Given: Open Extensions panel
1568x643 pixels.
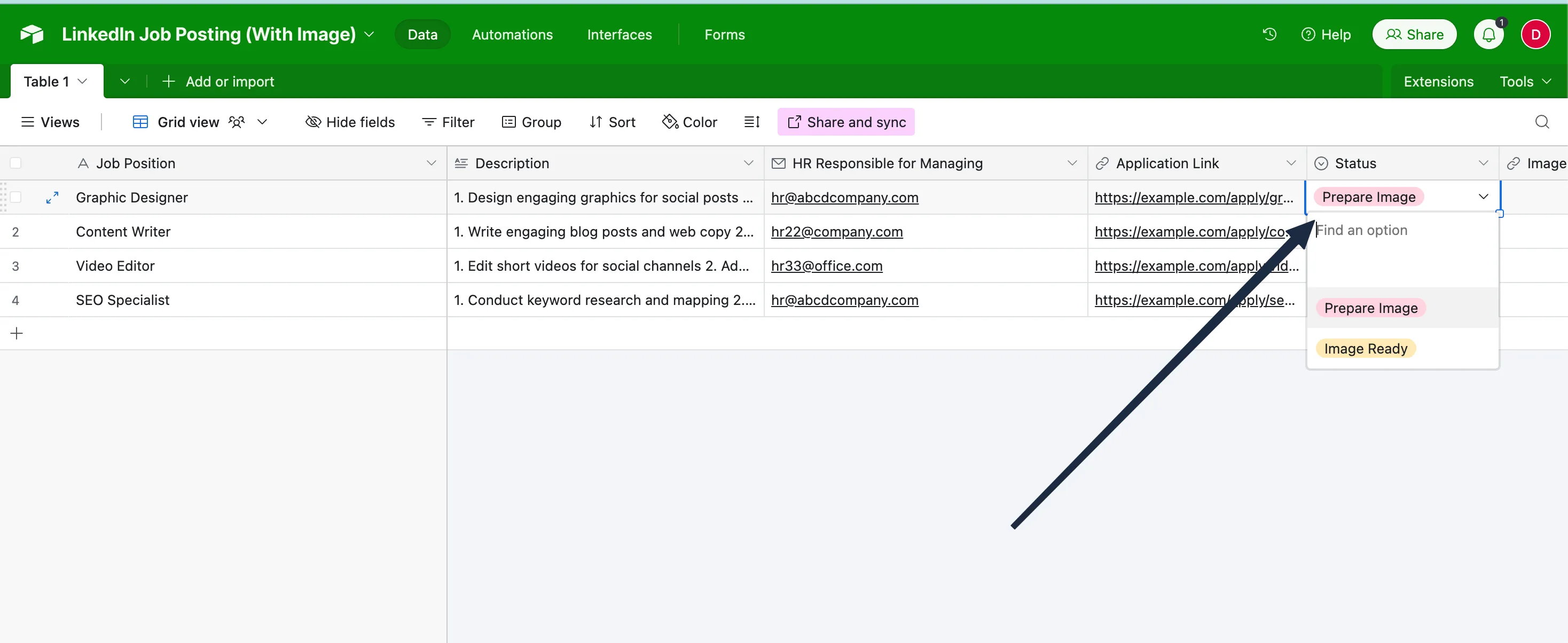Looking at the screenshot, I should pyautogui.click(x=1438, y=82).
